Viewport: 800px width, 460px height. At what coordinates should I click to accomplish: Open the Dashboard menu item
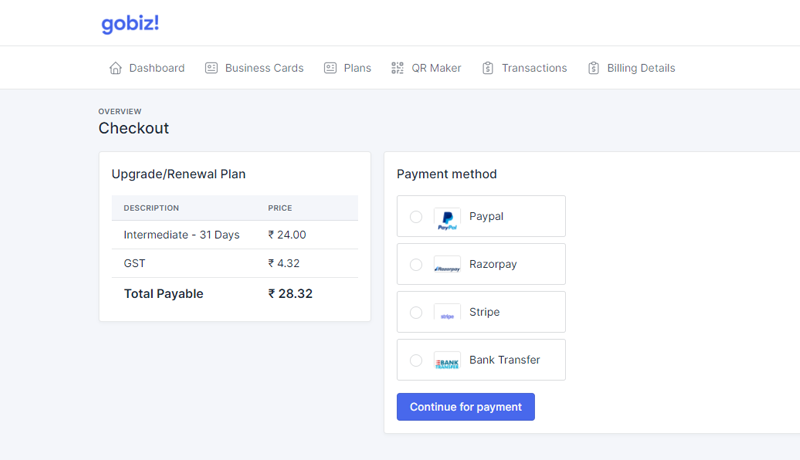[156, 68]
